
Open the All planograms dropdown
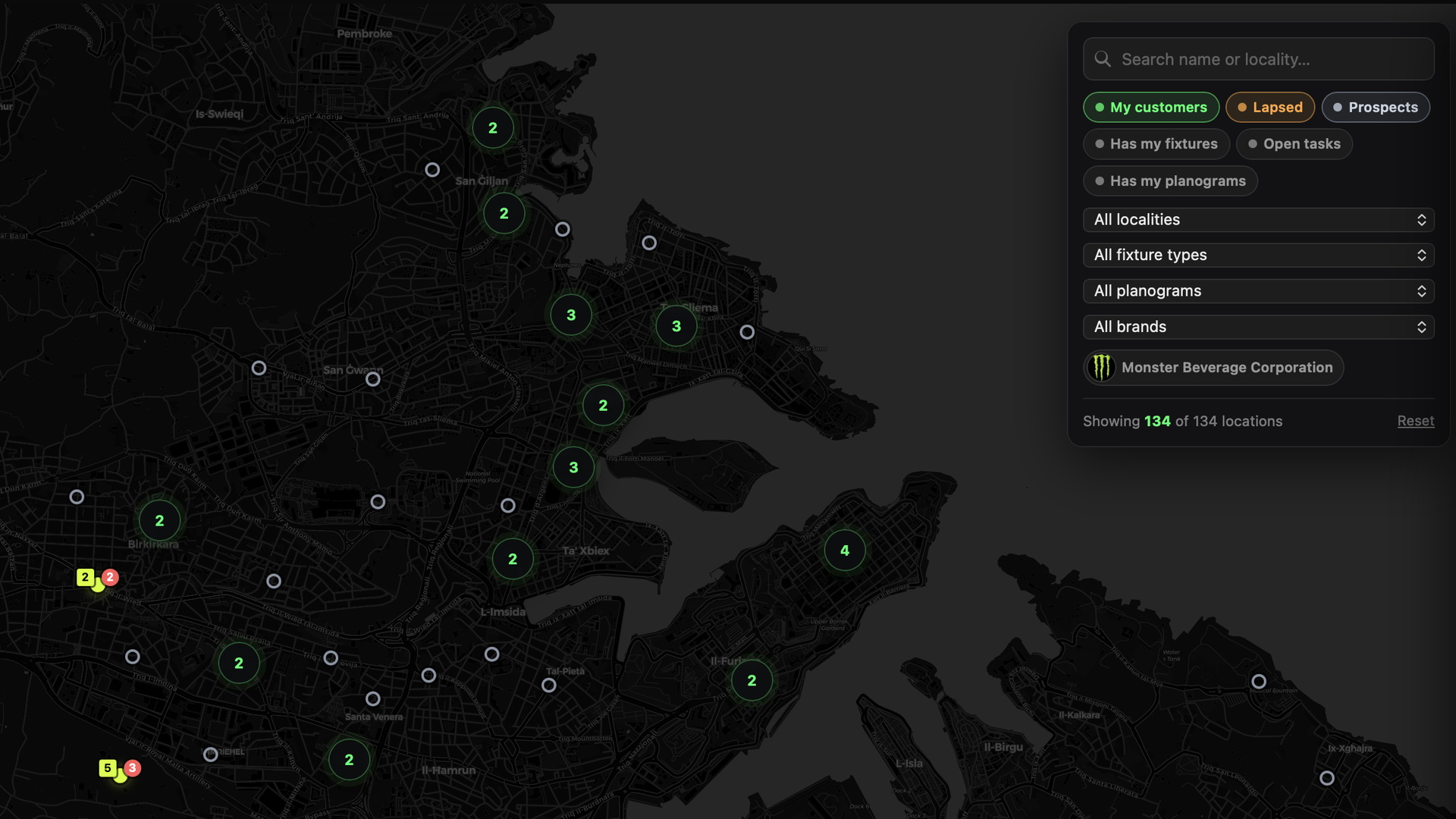[x=1258, y=291]
